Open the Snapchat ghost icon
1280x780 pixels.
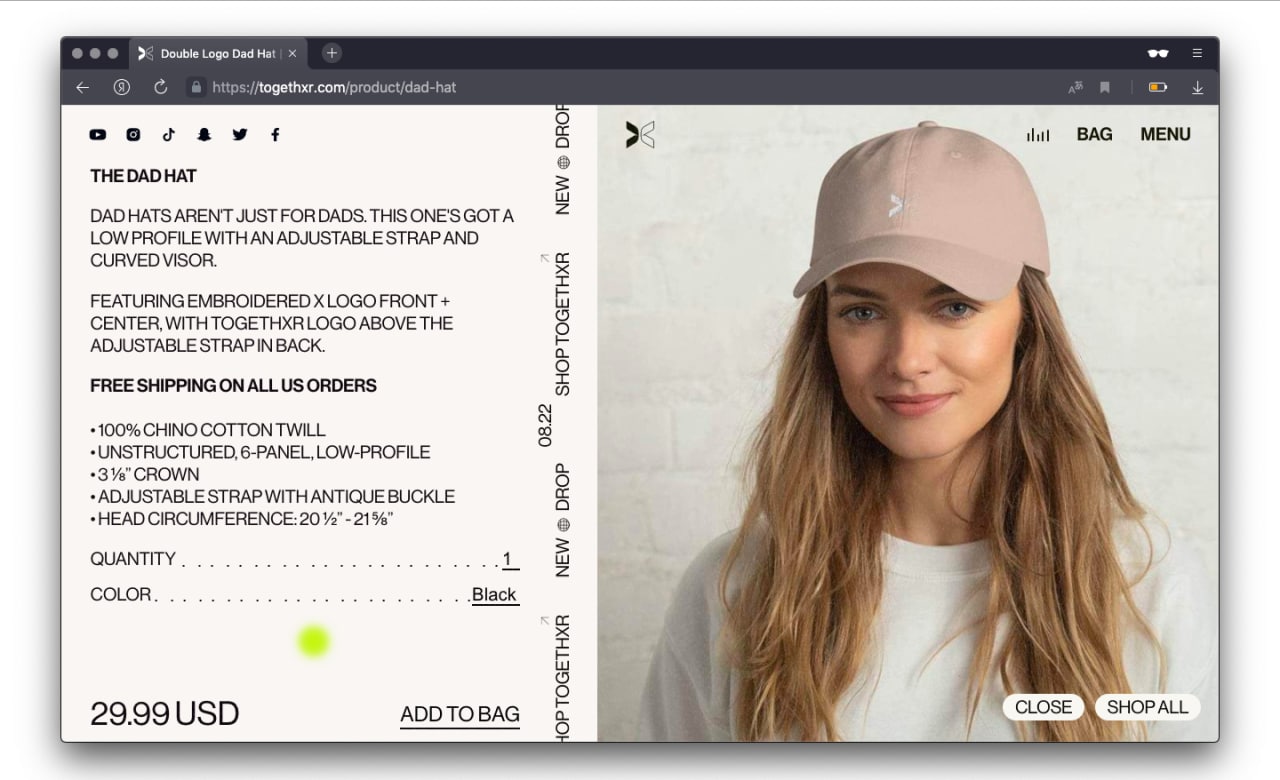click(x=204, y=134)
